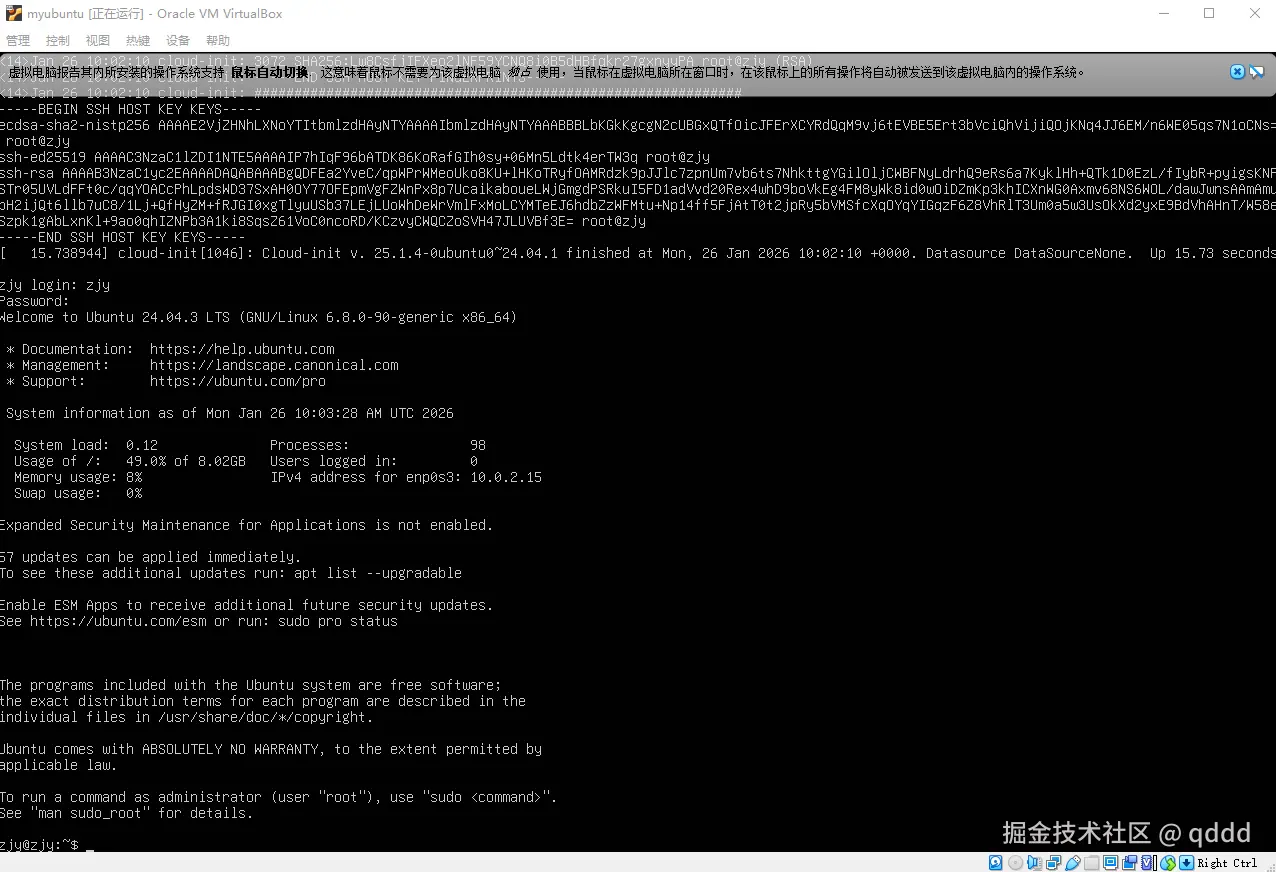Dismiss the mouse integration notification bar

click(1237, 72)
